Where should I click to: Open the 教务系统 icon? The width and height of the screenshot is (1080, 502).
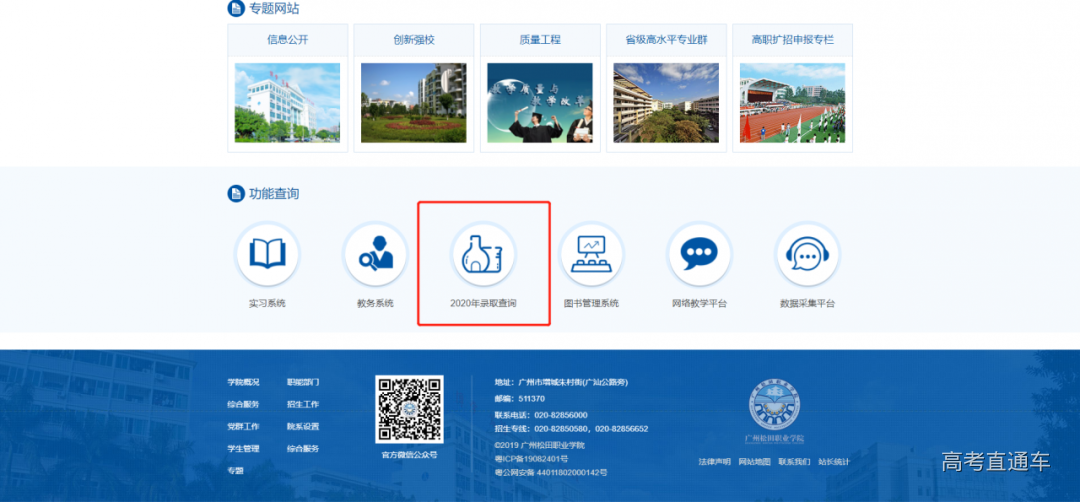375,254
